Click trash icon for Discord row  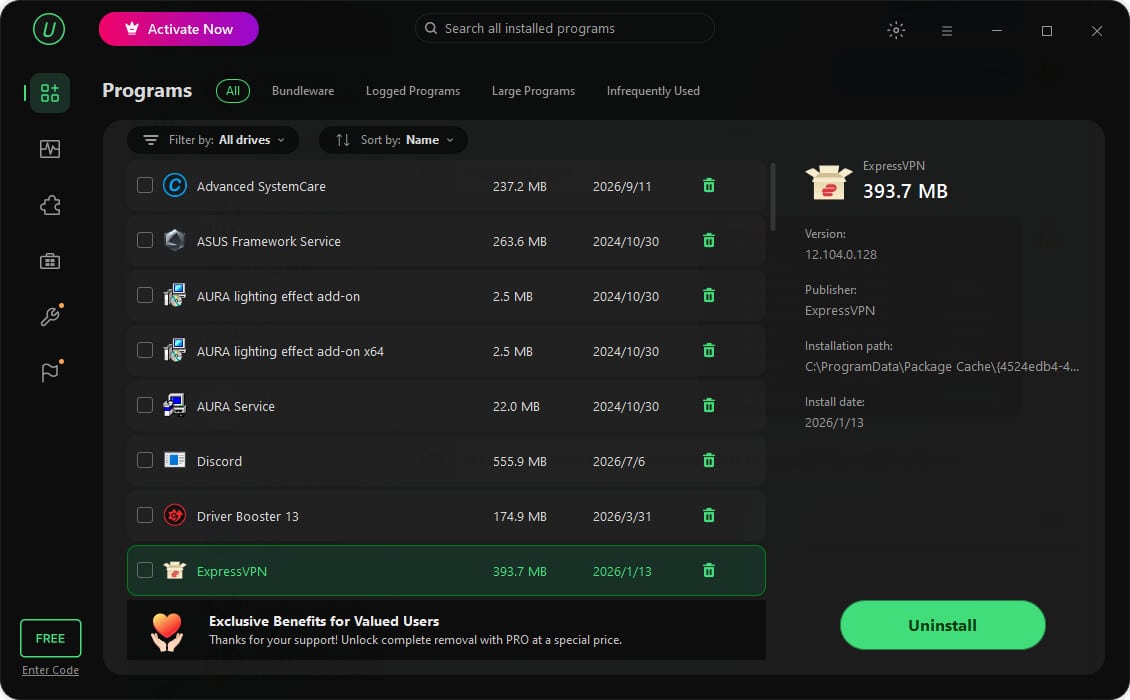[709, 461]
